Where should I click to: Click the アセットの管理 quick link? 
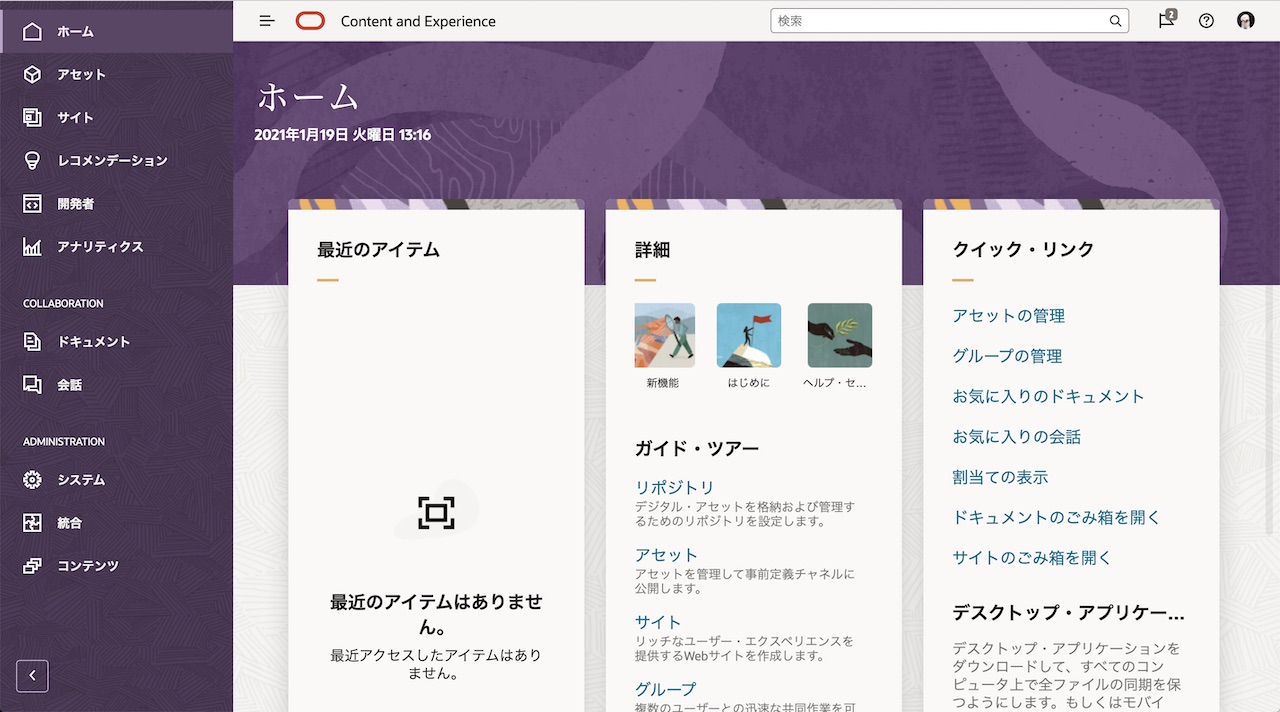pyautogui.click(x=1008, y=316)
